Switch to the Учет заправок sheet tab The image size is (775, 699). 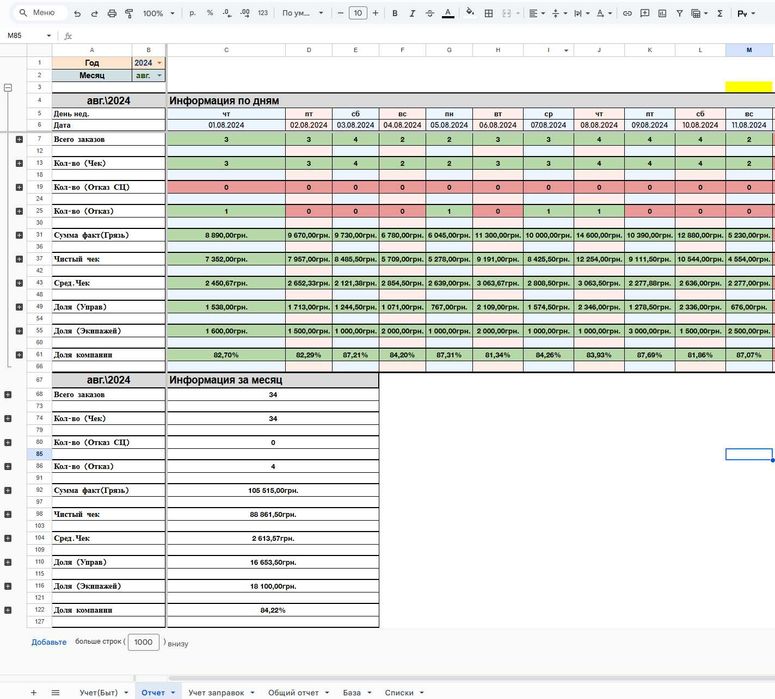[216, 693]
